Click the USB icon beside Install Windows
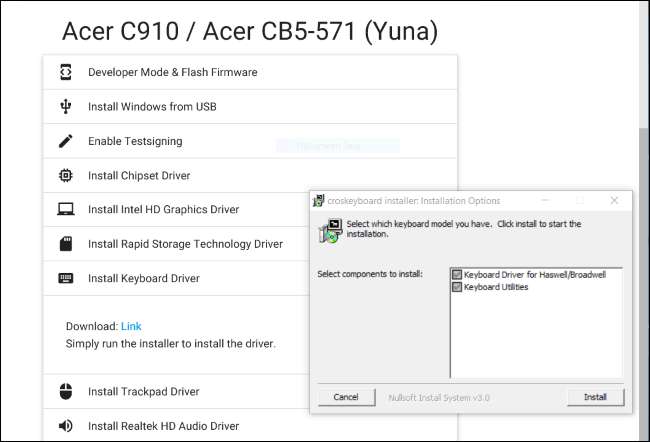The width and height of the screenshot is (650, 442). [66, 106]
